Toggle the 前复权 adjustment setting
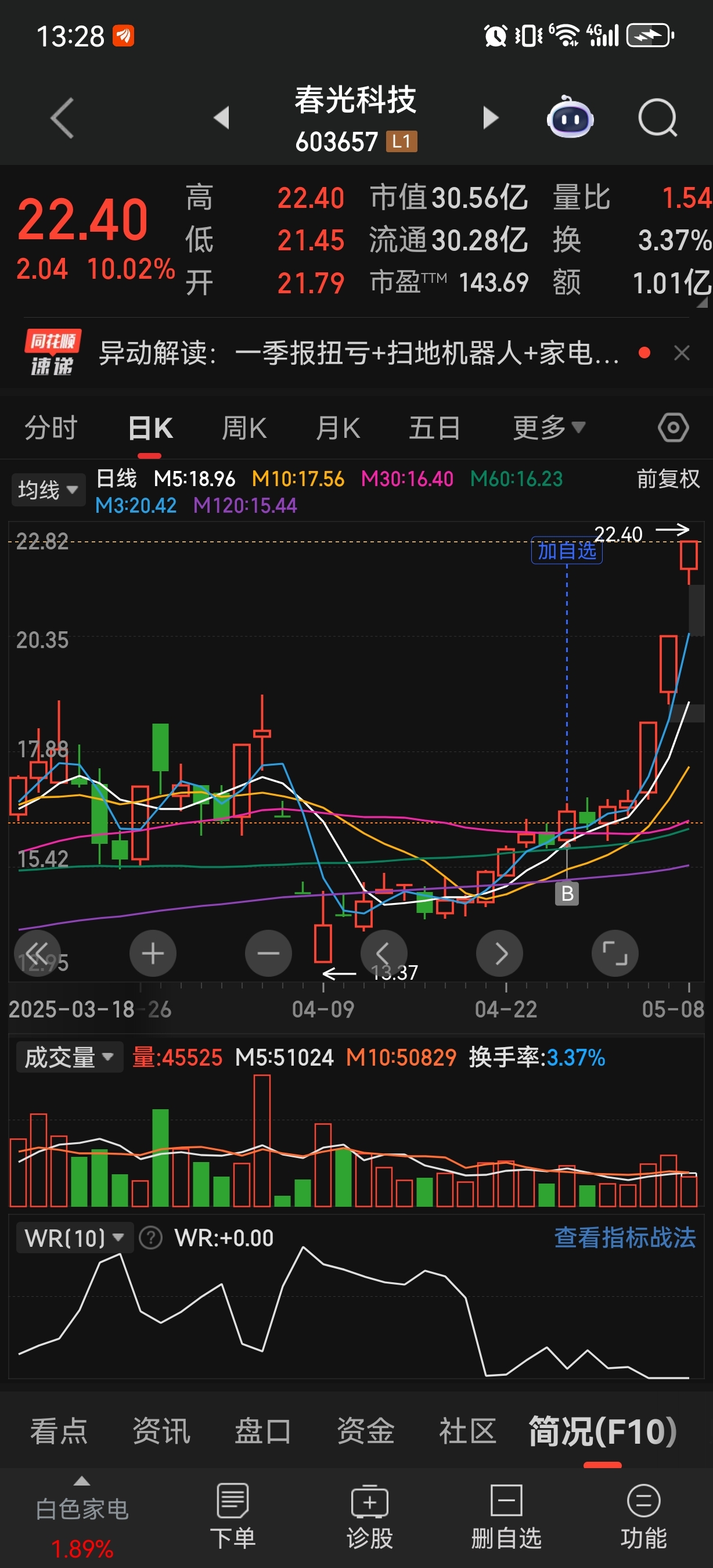 (668, 479)
